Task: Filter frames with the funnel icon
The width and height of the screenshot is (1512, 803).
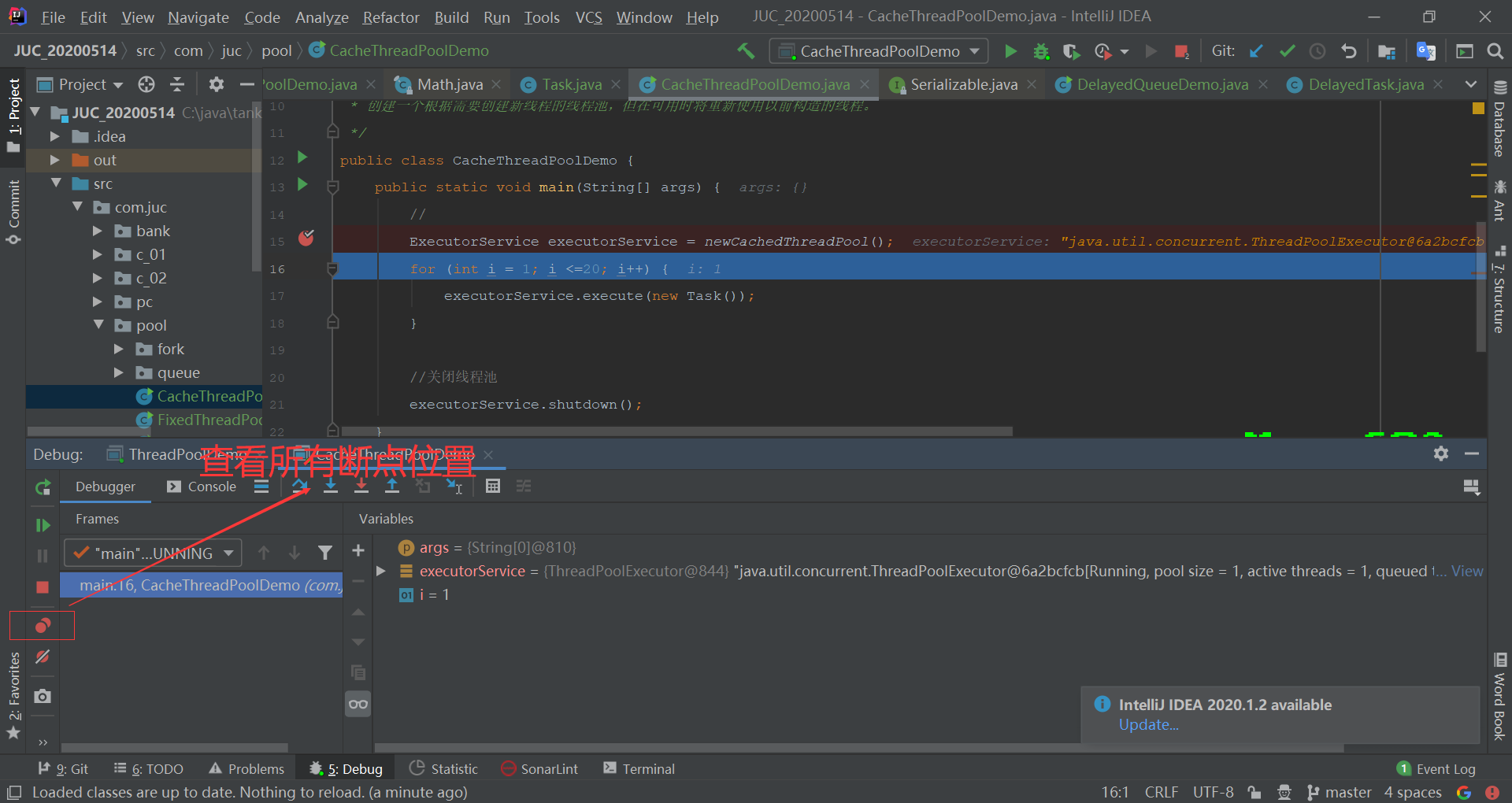Action: [325, 553]
